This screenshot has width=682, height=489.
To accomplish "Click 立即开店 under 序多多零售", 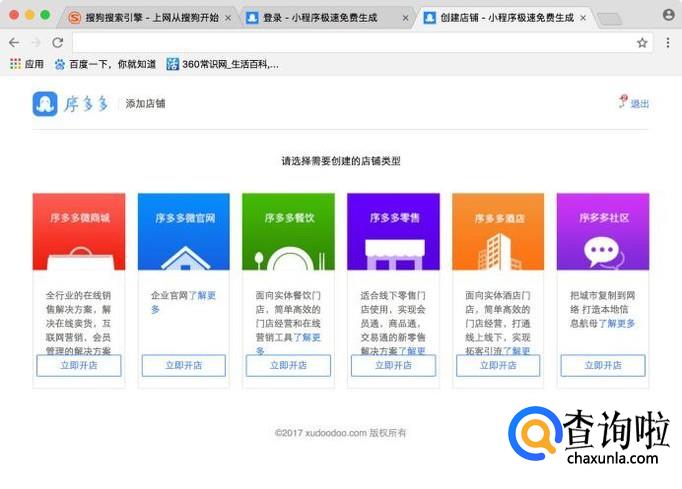I will 393,365.
